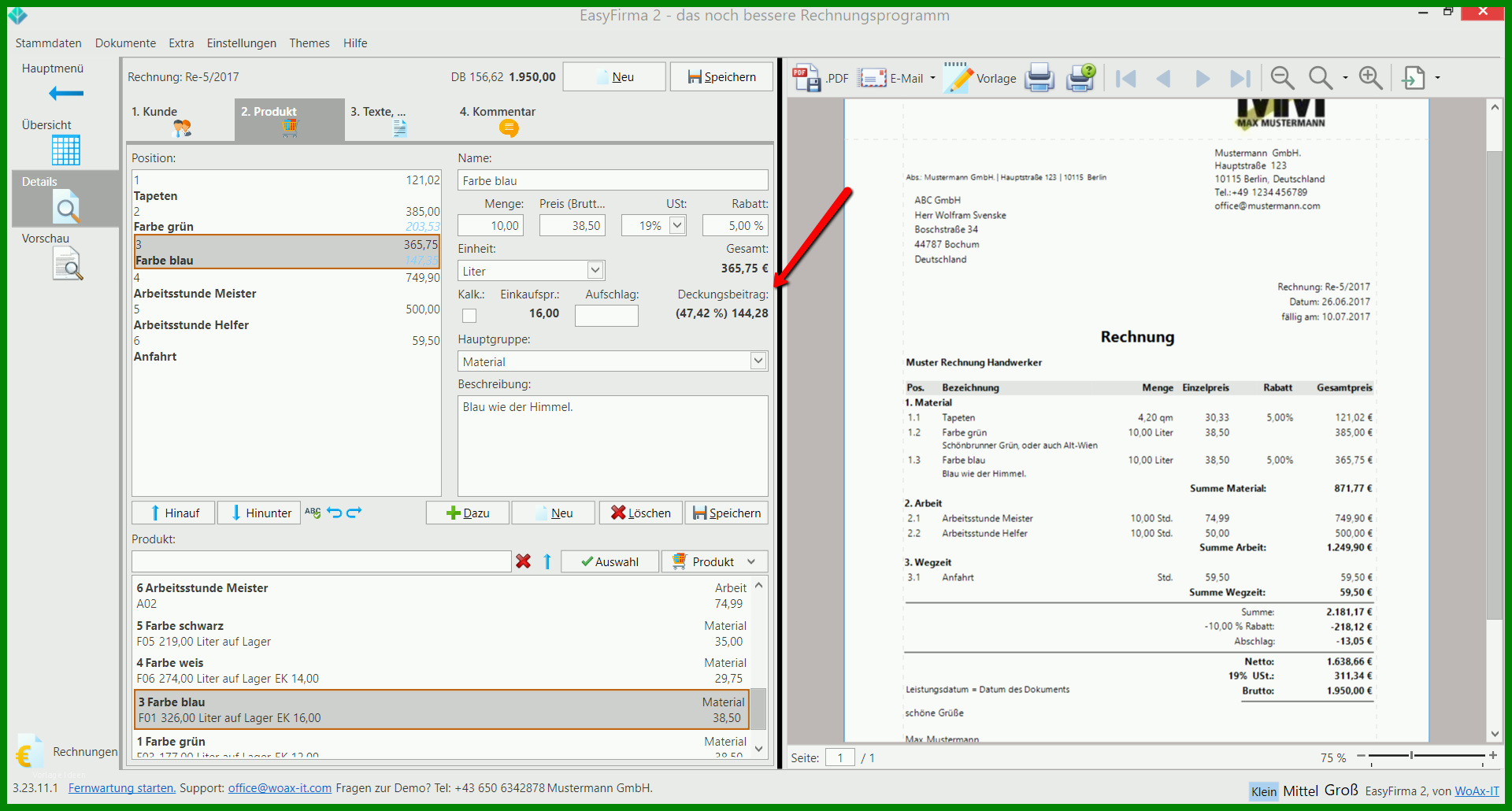1512x811 pixels.
Task: Switch to the 3. Texte tab
Action: pos(399,120)
